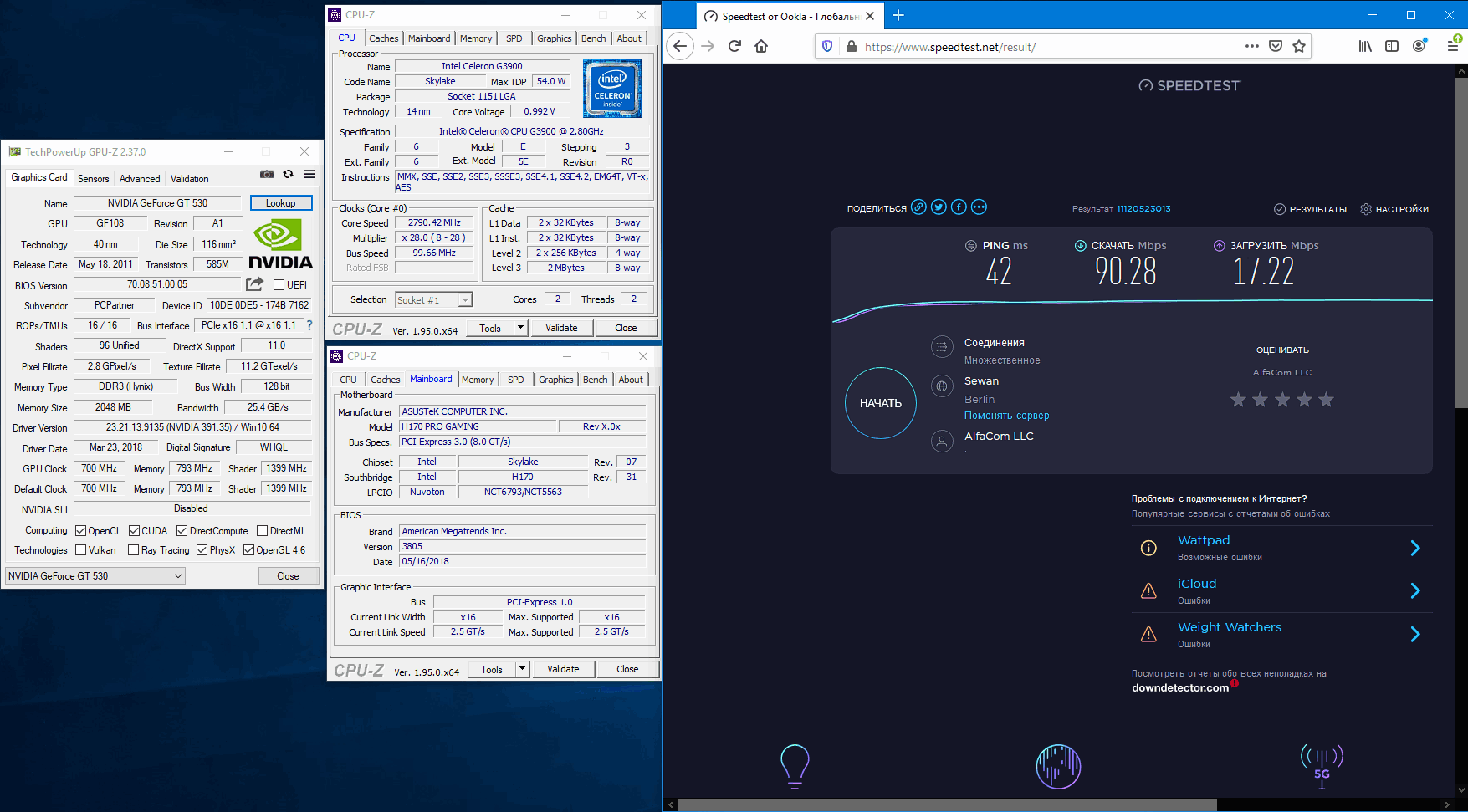Open the downdetector.com link

(x=1180, y=688)
